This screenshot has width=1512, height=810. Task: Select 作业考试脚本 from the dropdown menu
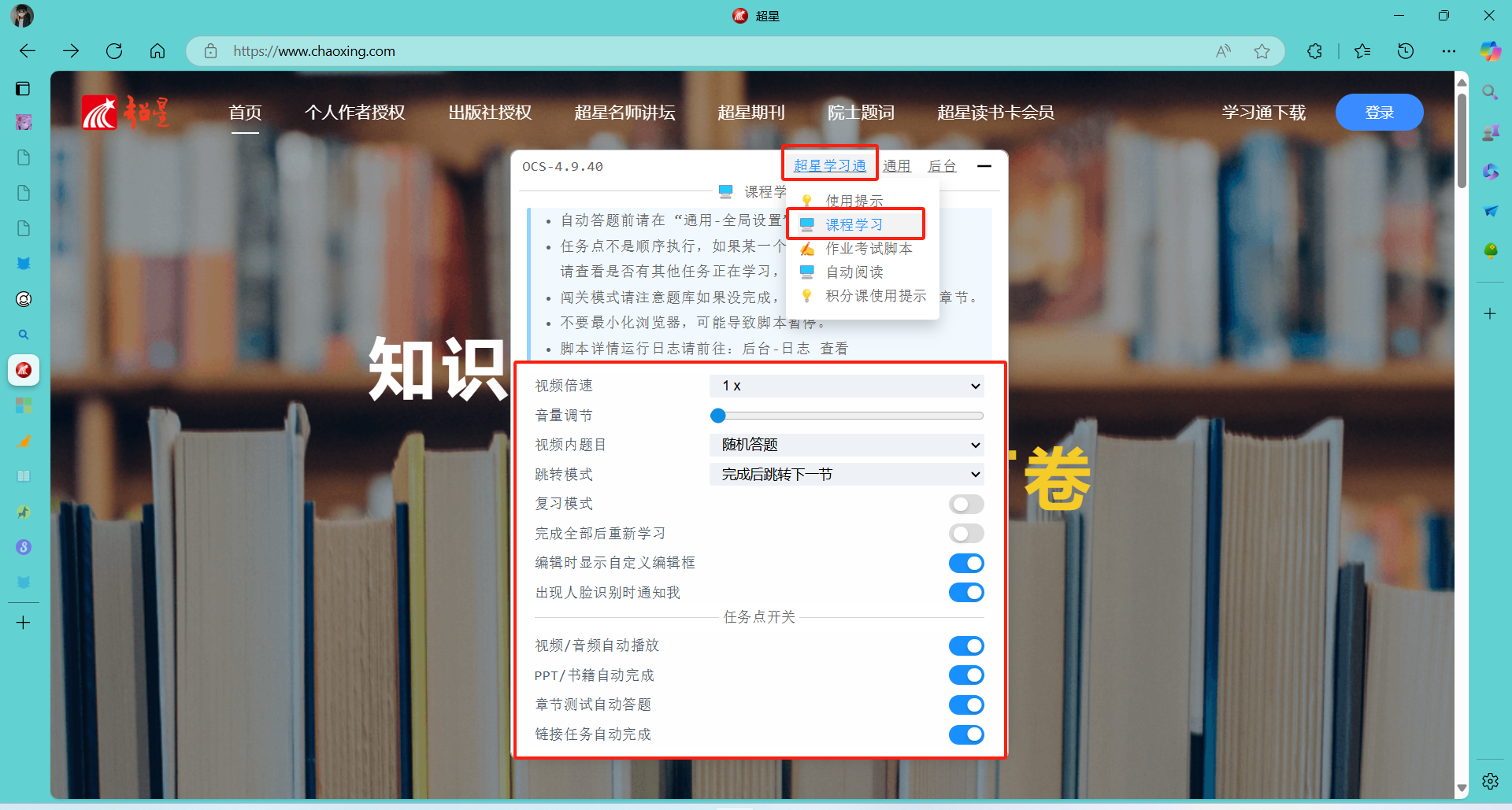click(x=862, y=248)
